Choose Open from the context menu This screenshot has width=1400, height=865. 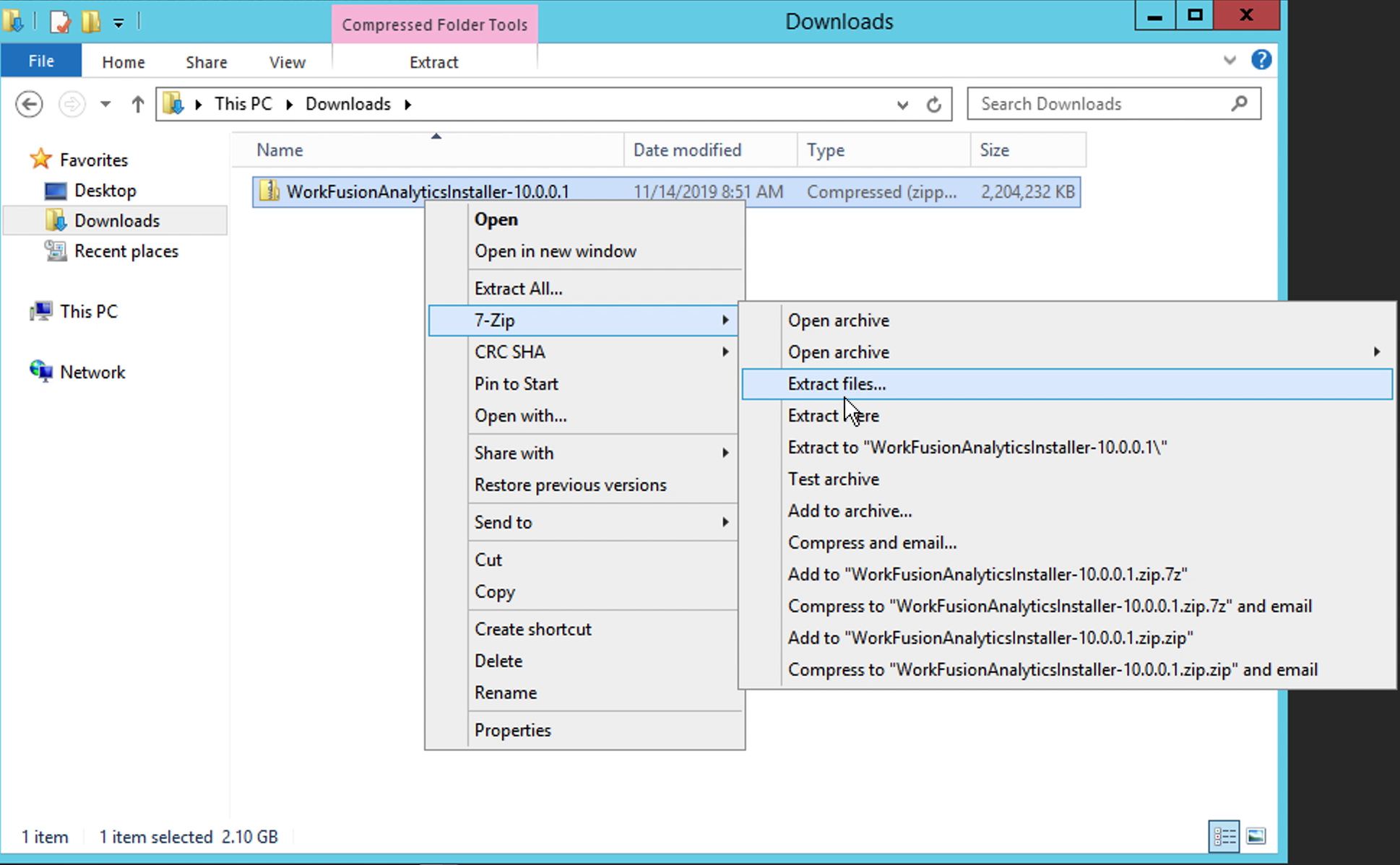(x=585, y=219)
